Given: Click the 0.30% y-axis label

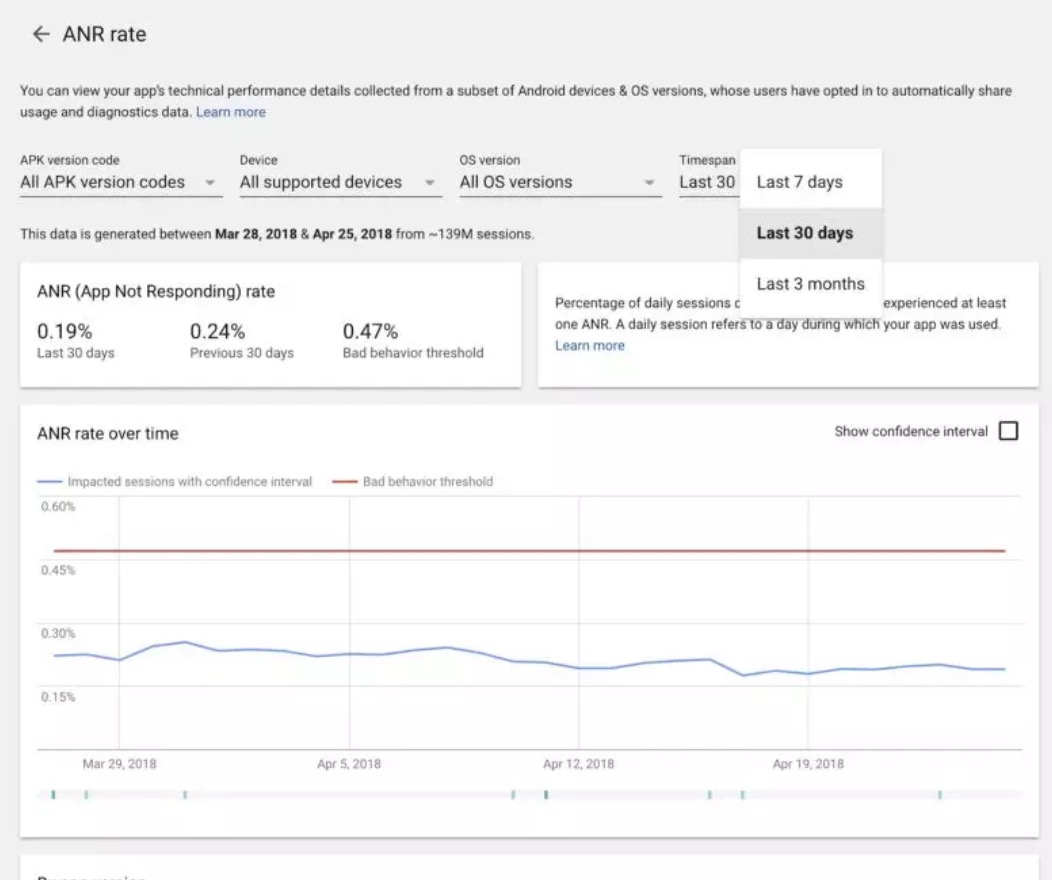Looking at the screenshot, I should (x=58, y=633).
